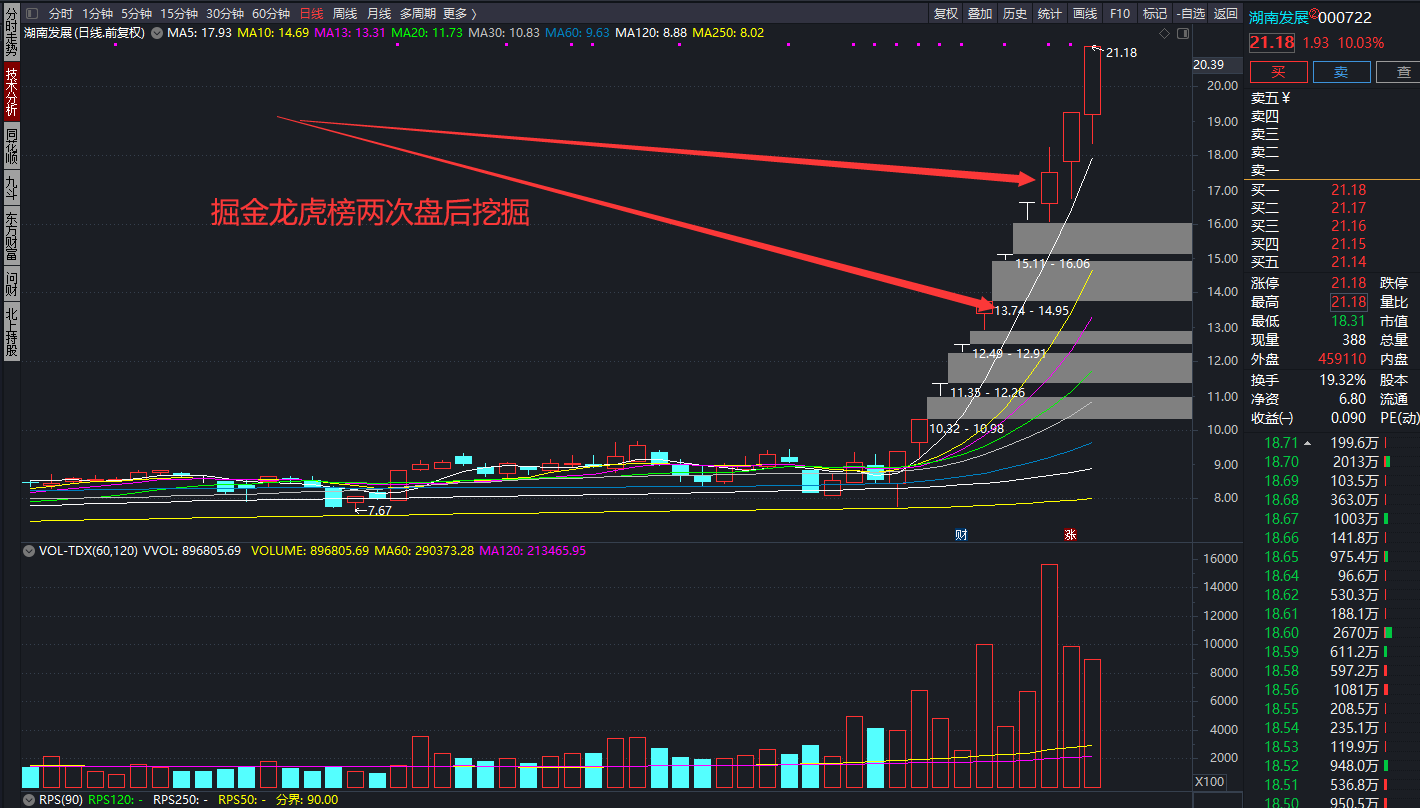The image size is (1420, 808).
Task: Click the 21.18 latest daily candlestick
Action: point(1092,82)
